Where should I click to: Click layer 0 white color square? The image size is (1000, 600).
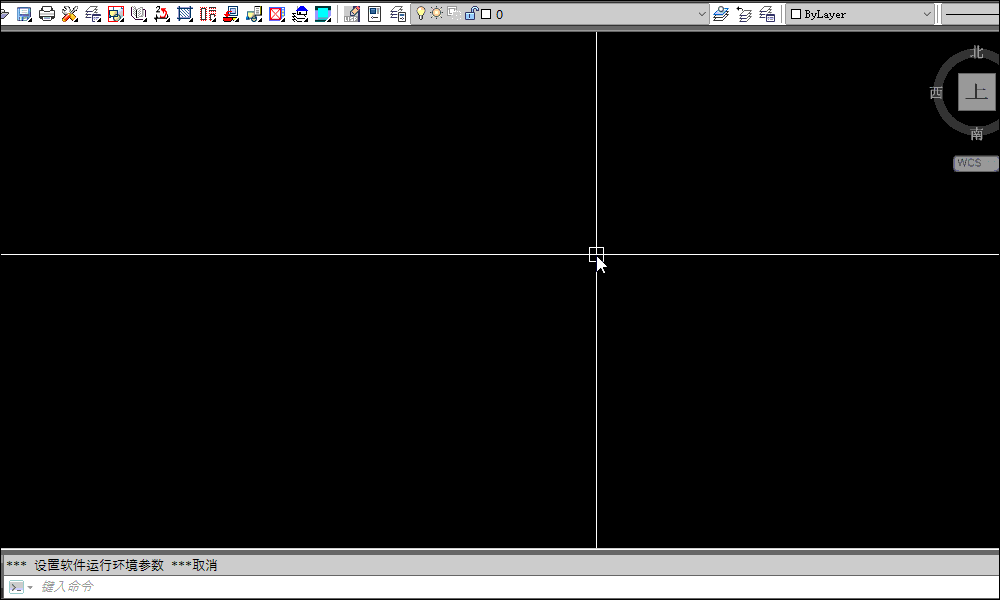click(486, 14)
